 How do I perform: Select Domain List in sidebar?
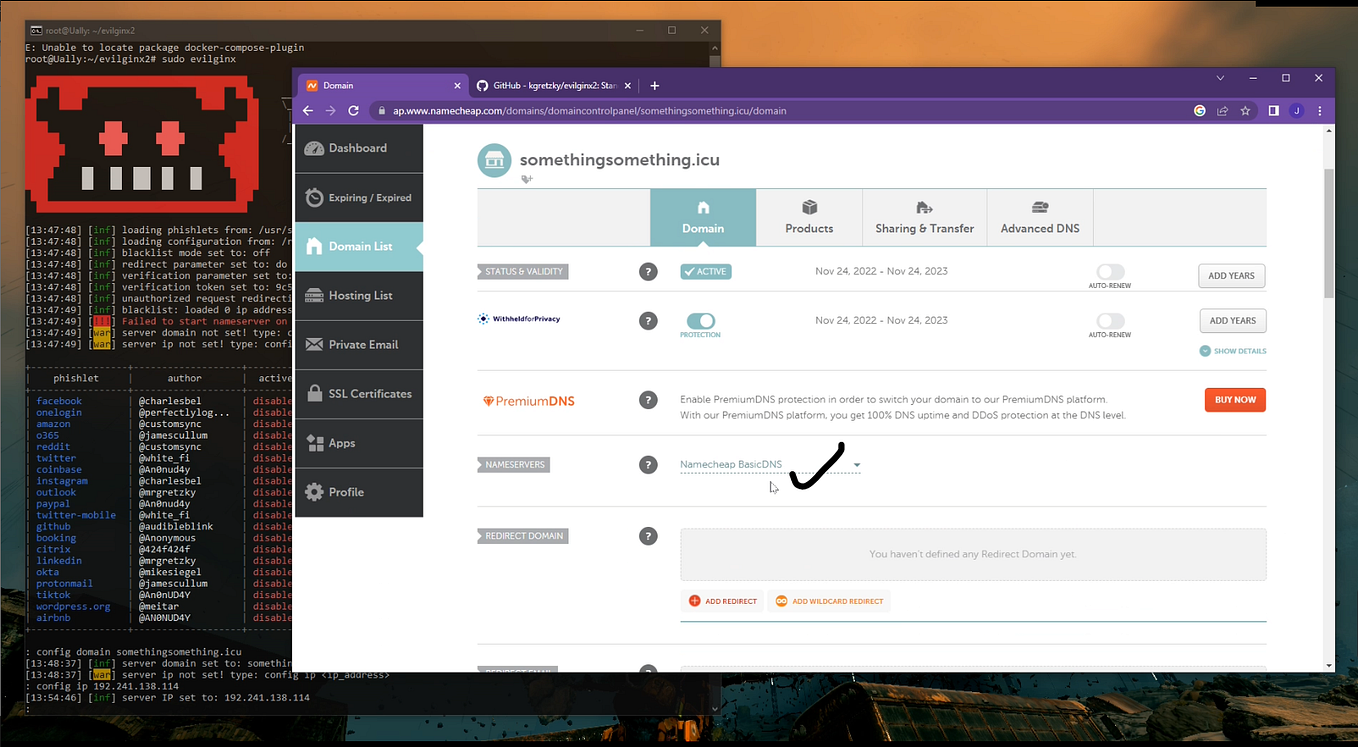tap(359, 246)
